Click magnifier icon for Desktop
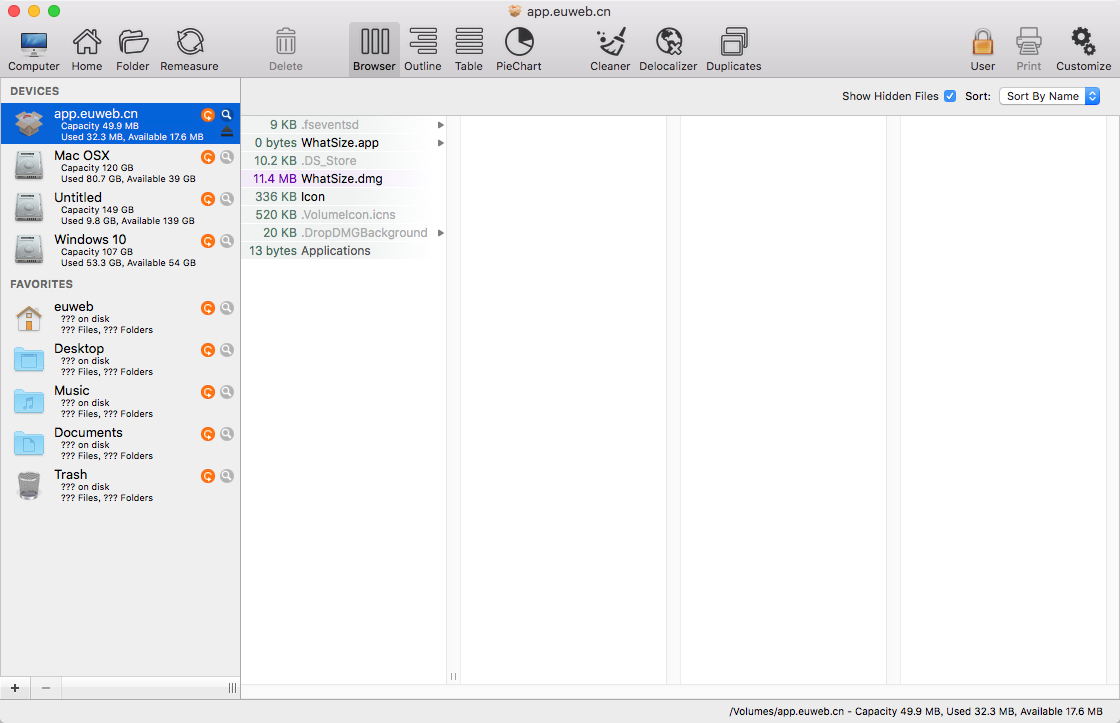Viewport: 1120px width, 723px height. tap(226, 350)
